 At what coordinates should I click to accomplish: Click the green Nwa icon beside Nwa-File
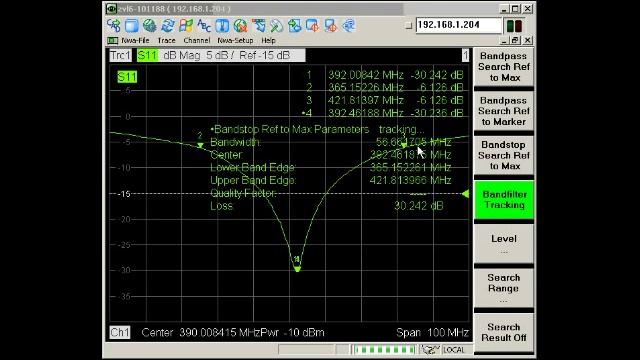click(x=113, y=40)
